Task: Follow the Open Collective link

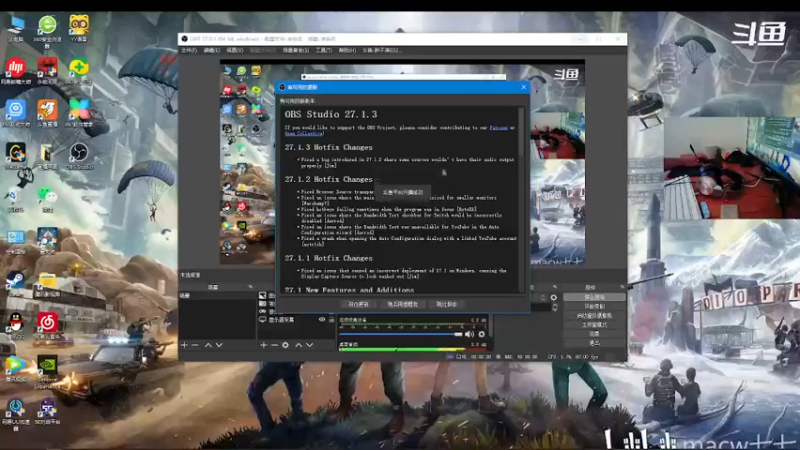Action: pyautogui.click(x=304, y=133)
